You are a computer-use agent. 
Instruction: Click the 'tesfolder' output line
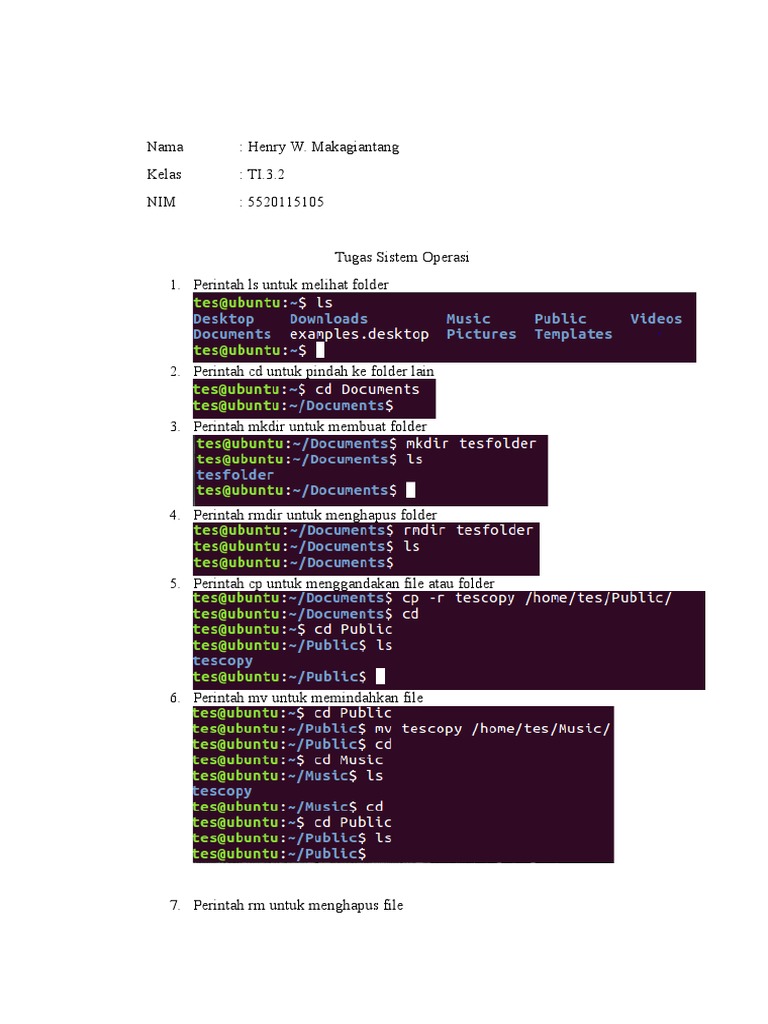click(x=234, y=475)
